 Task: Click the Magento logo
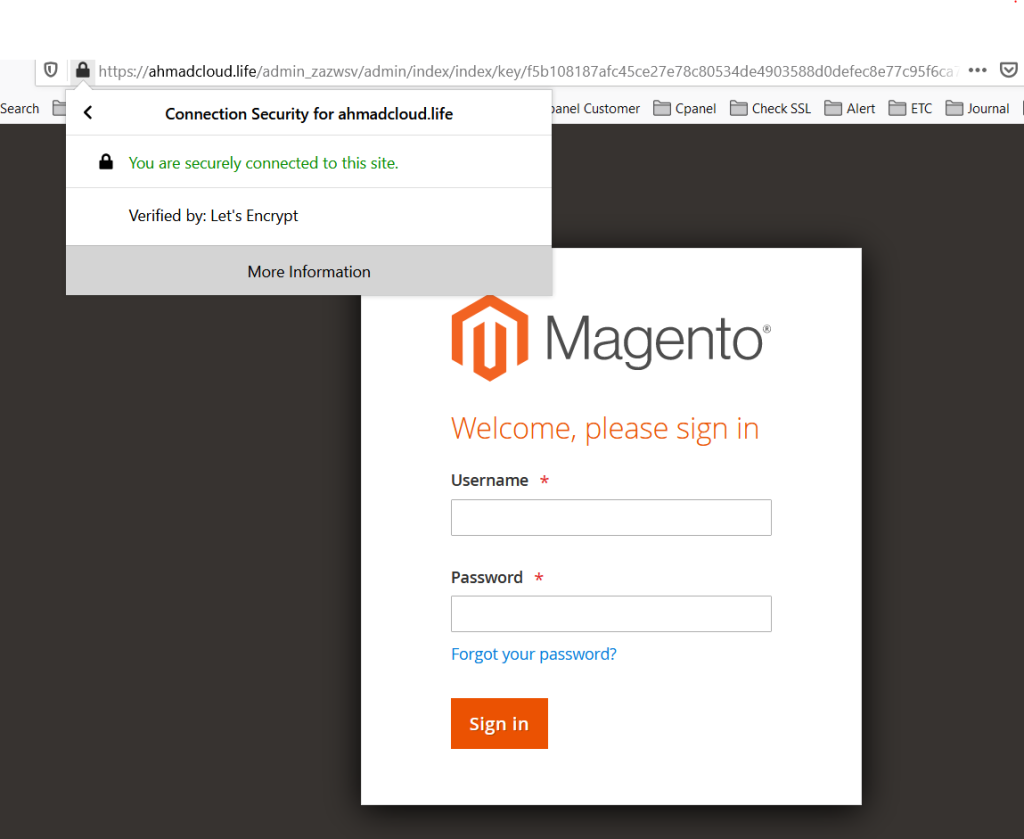610,337
